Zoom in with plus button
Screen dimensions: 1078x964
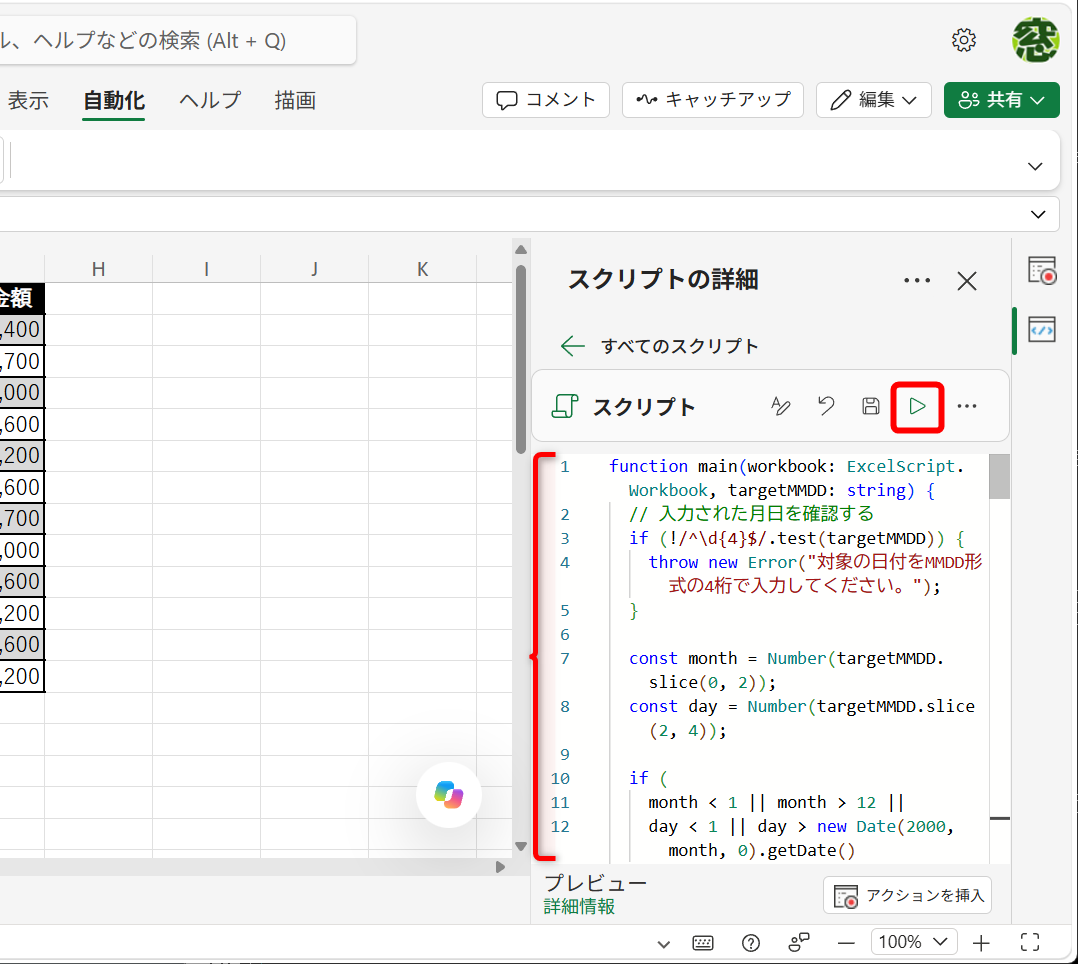pyautogui.click(x=981, y=943)
